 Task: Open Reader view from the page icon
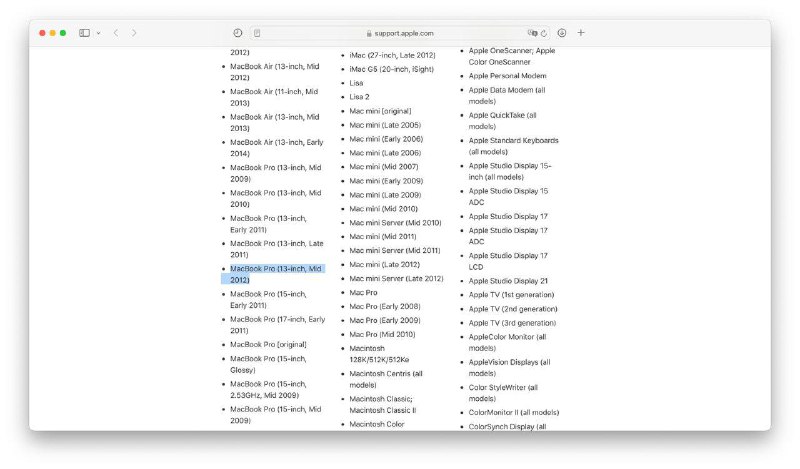click(257, 33)
